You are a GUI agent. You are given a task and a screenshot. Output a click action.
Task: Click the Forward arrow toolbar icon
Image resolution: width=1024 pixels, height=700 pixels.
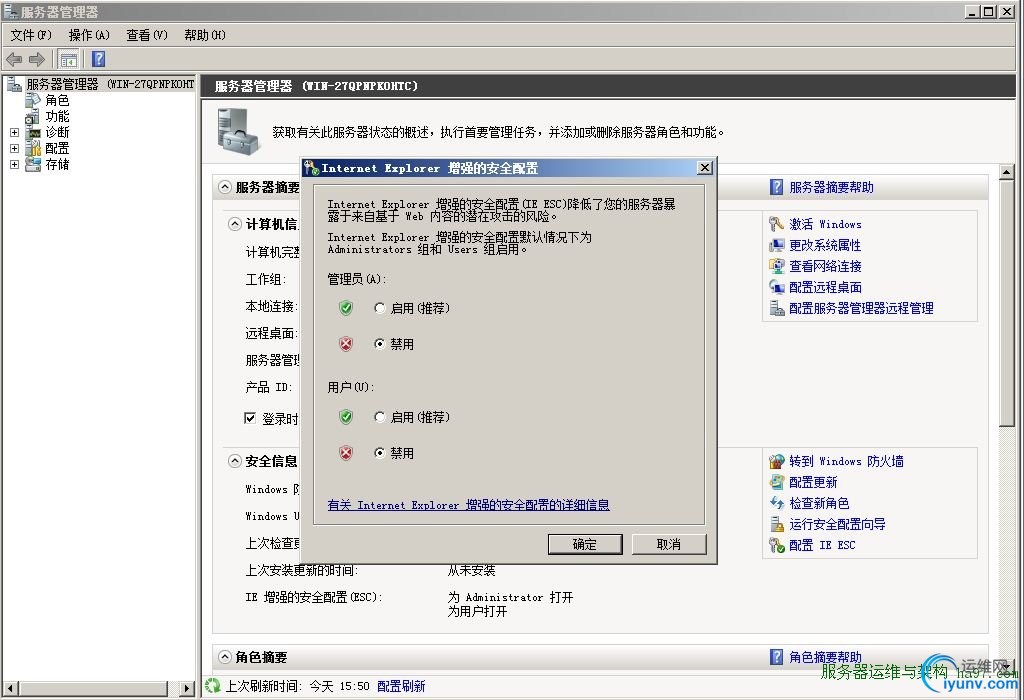click(x=37, y=59)
